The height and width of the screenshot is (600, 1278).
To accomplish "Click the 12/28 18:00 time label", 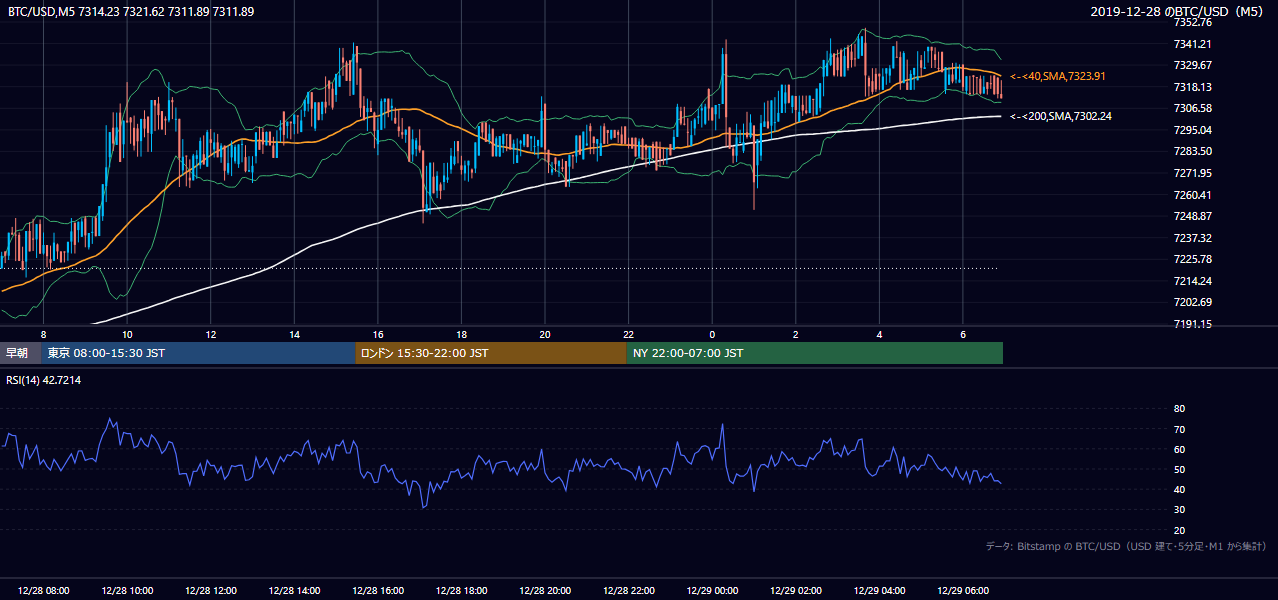I will pos(461,591).
